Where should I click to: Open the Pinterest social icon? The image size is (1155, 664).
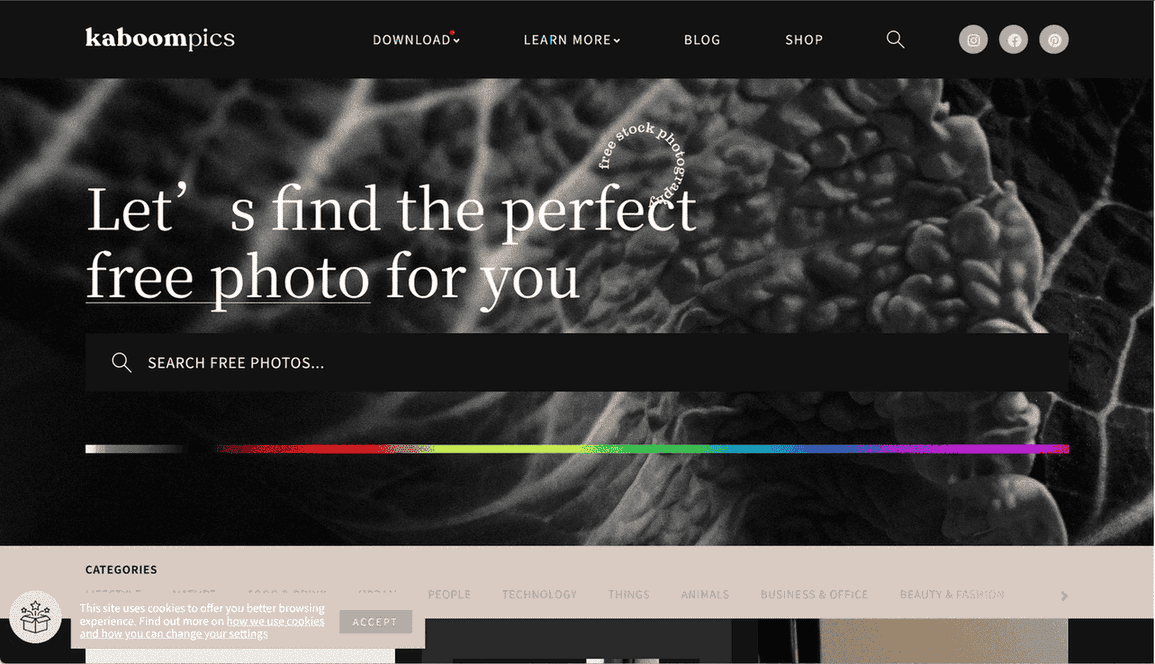point(1054,40)
